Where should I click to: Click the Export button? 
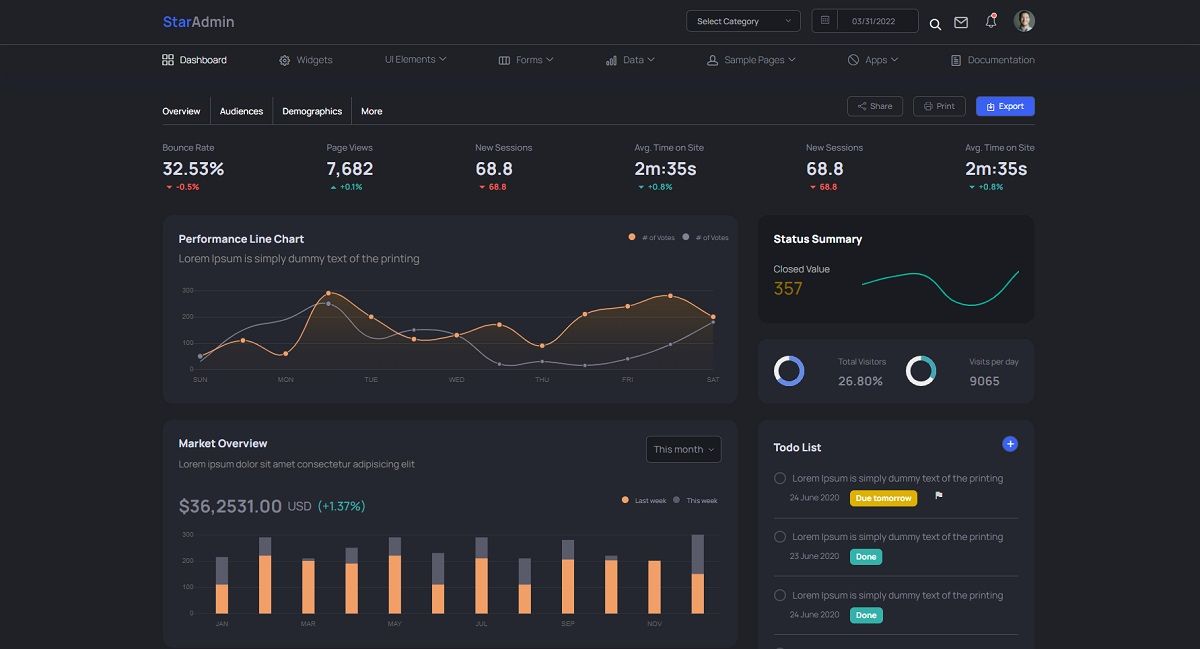1005,106
